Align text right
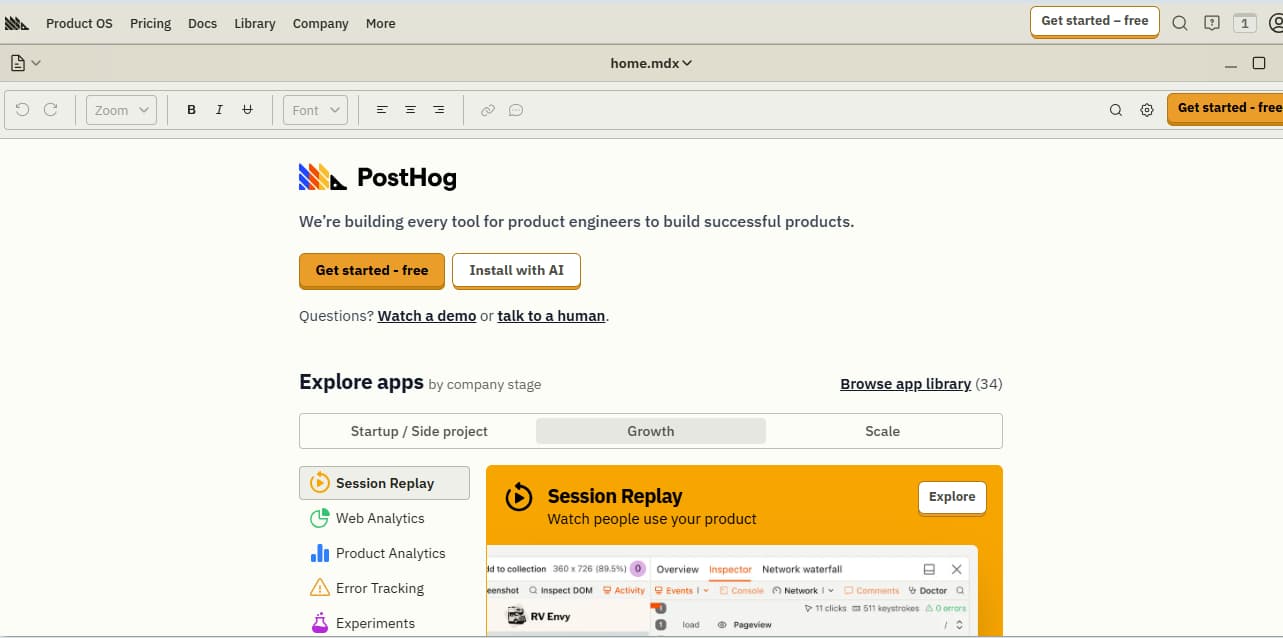This screenshot has width=1283, height=638. pos(438,110)
